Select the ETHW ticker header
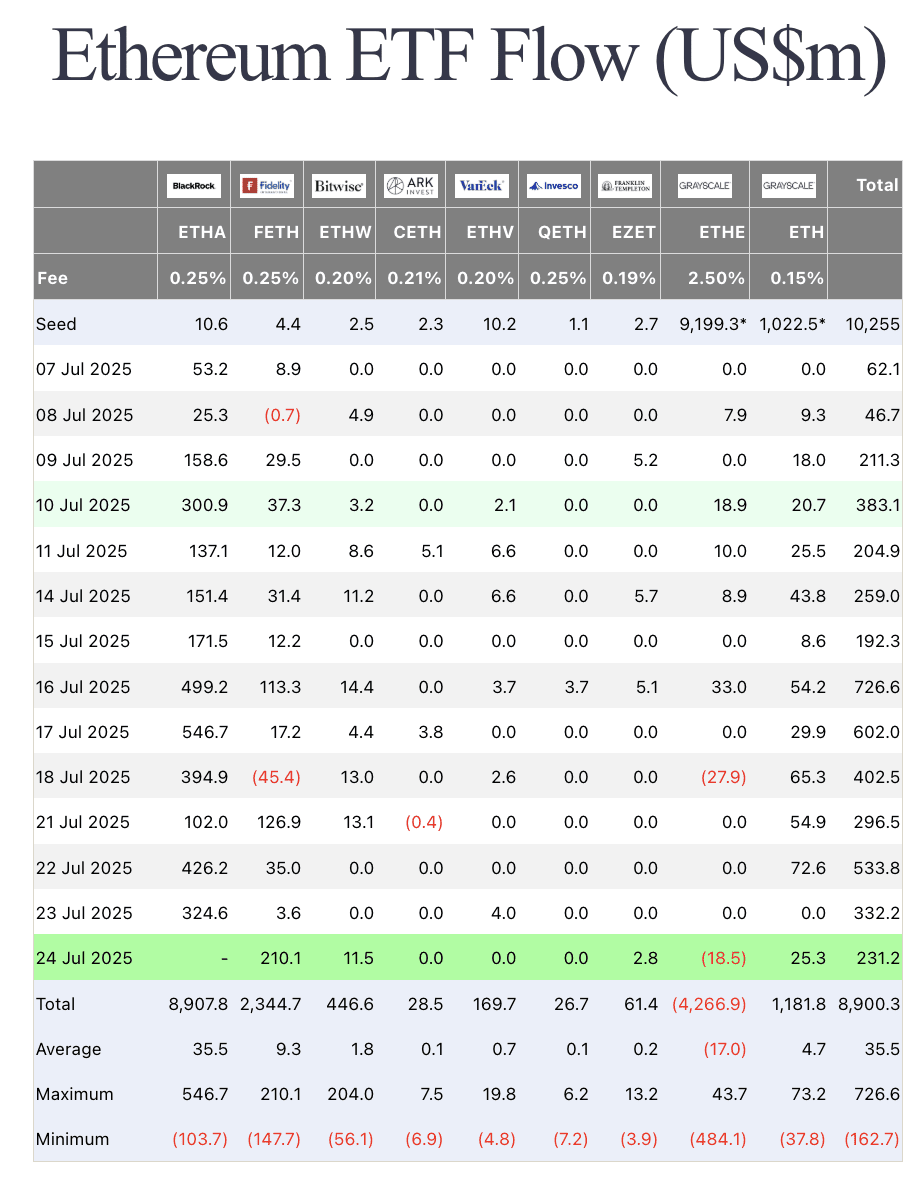 click(x=345, y=233)
